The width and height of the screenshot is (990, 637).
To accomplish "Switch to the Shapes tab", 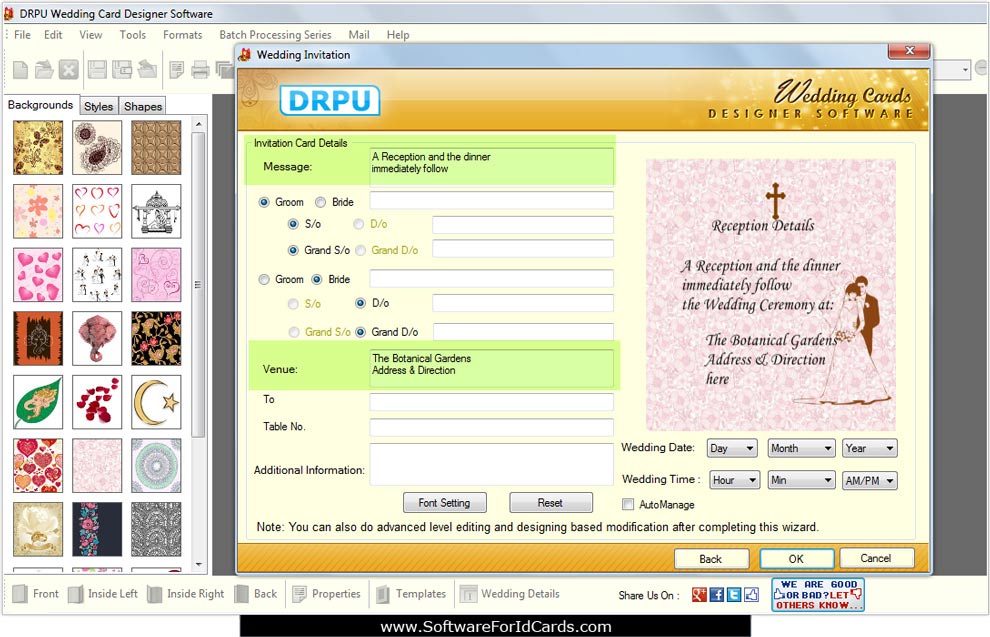I will click(x=143, y=106).
